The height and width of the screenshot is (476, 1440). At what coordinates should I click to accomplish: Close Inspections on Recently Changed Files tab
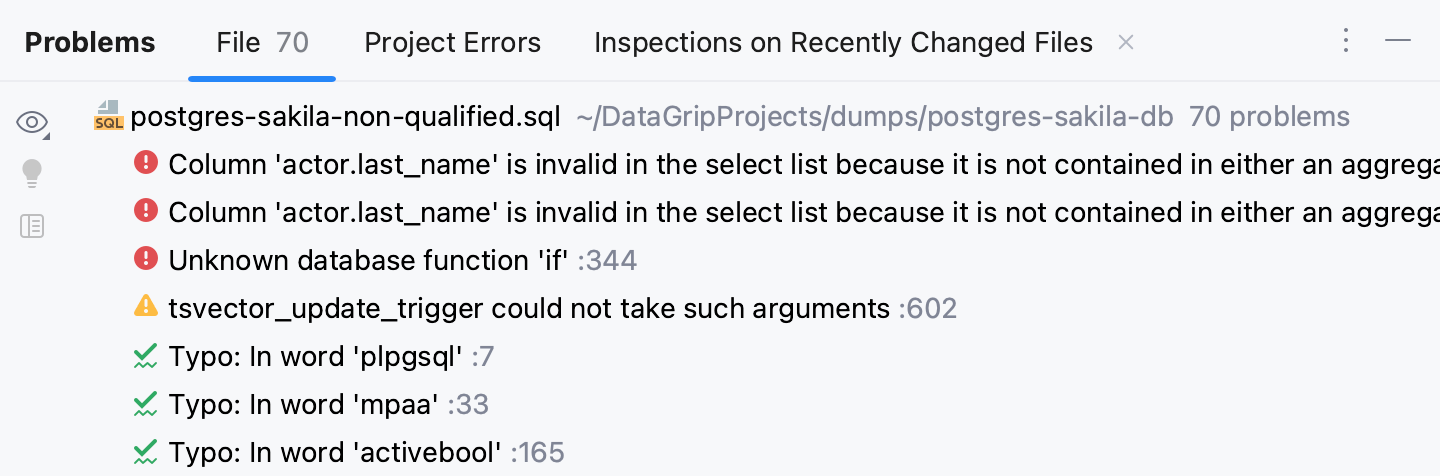click(x=1125, y=43)
